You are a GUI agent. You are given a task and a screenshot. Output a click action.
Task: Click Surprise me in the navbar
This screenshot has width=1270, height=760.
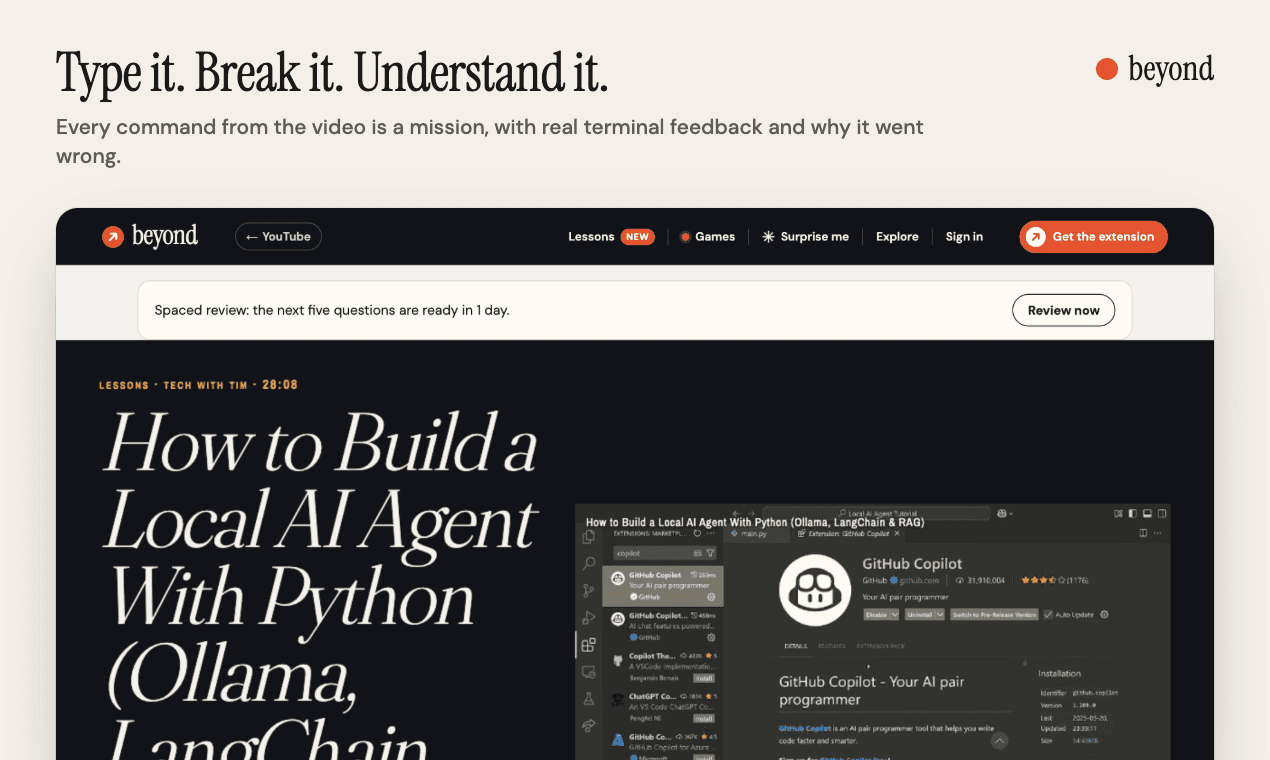(805, 237)
